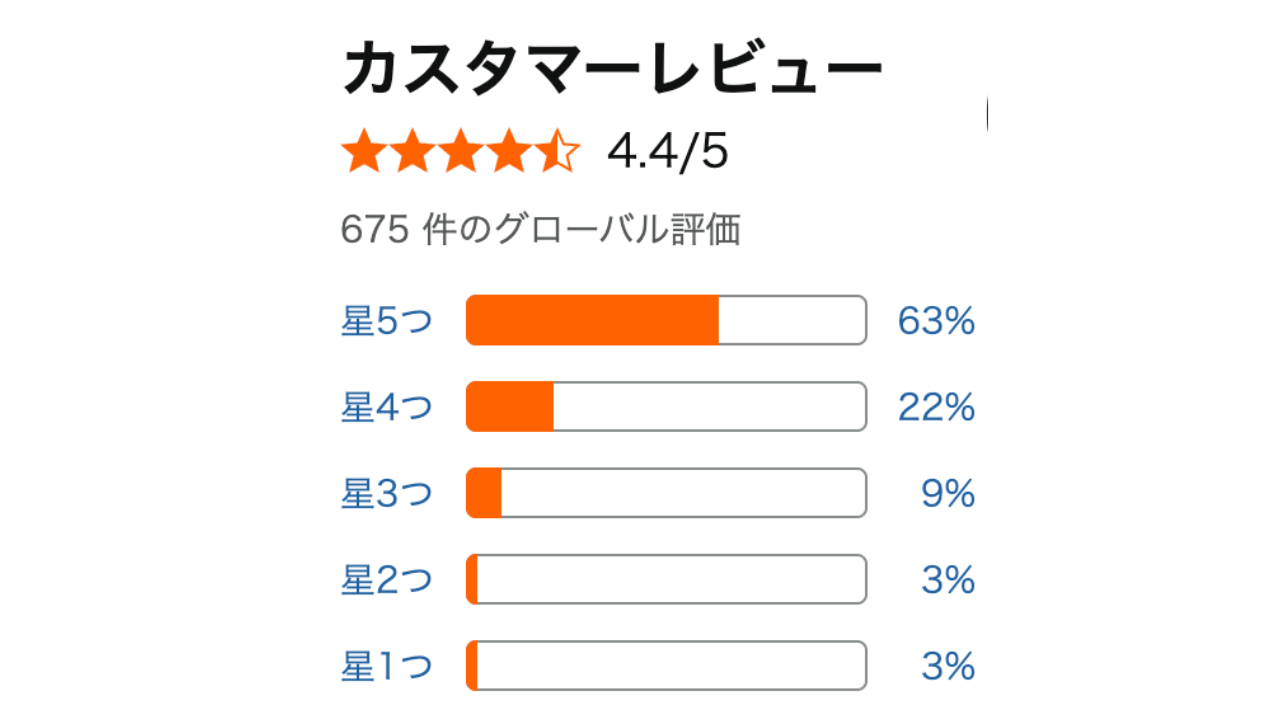Filter reviews by 星3つ
The height and width of the screenshot is (720, 1280).
387,494
